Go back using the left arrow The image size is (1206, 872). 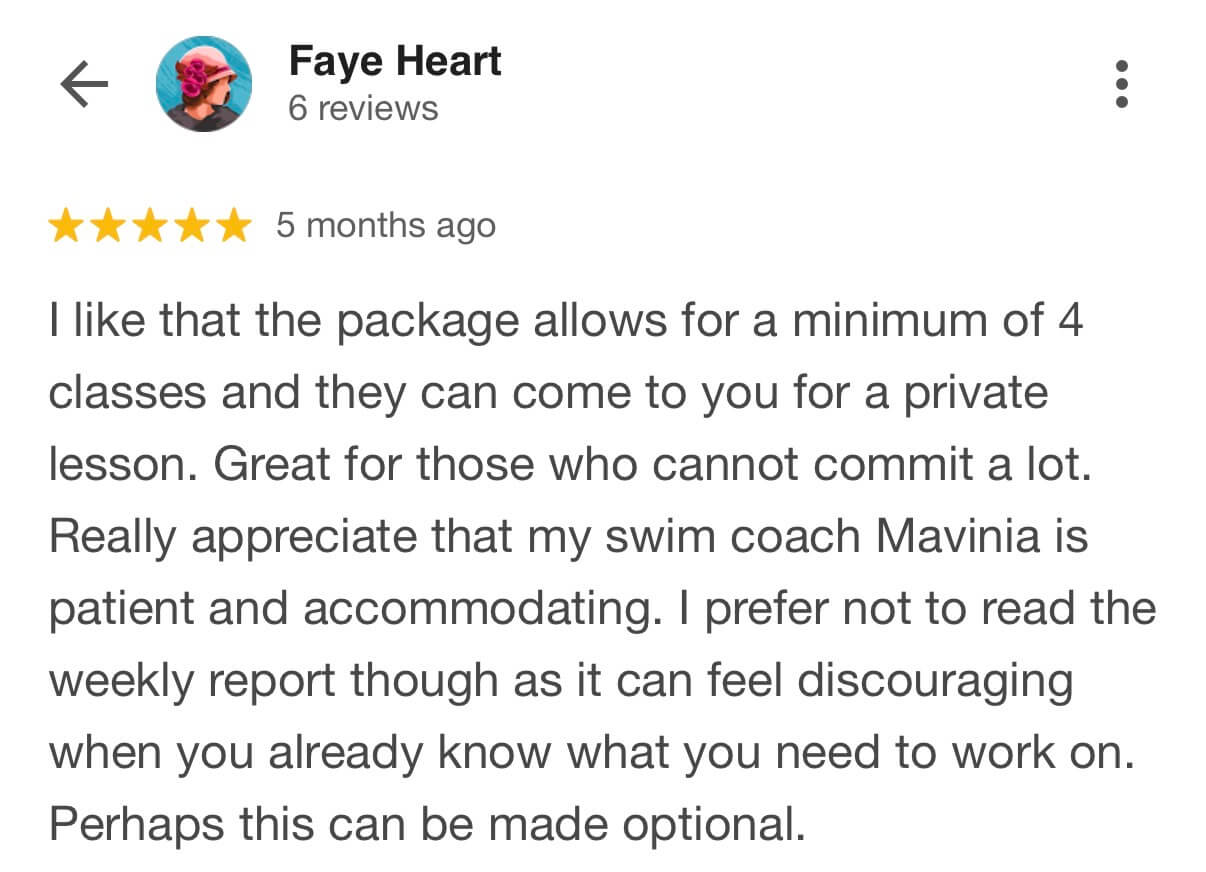(84, 86)
